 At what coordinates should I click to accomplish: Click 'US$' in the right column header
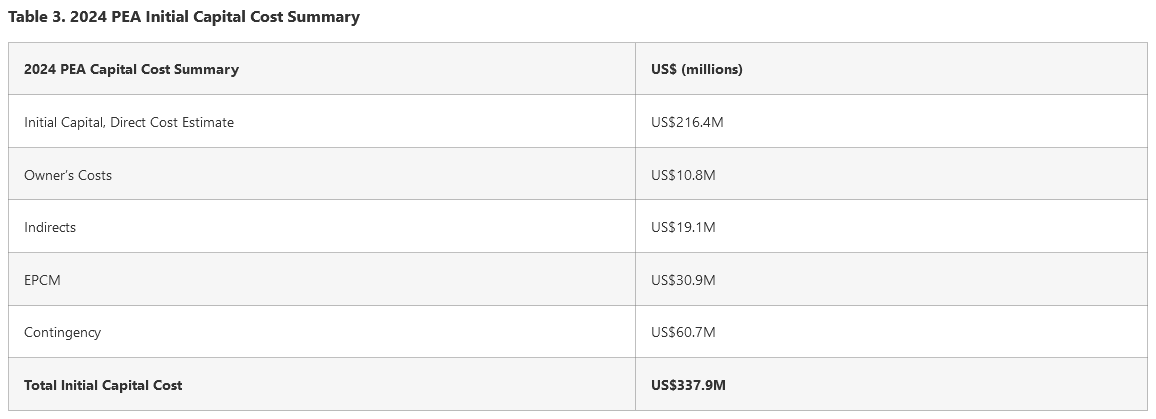coord(664,69)
